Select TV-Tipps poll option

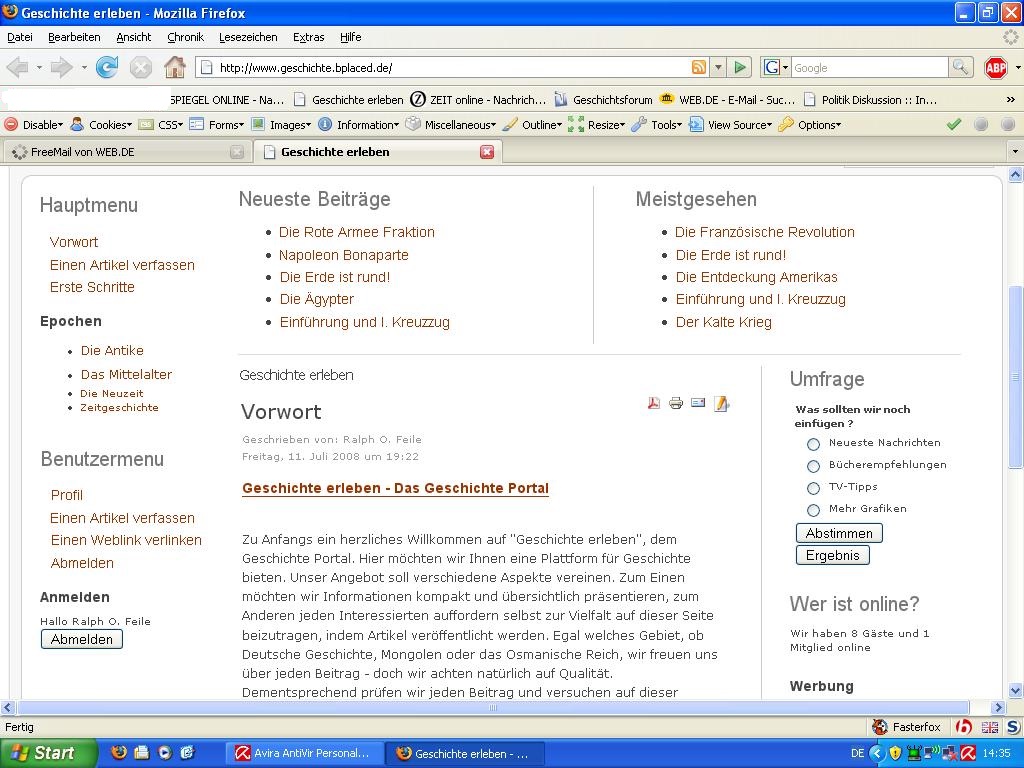(813, 488)
